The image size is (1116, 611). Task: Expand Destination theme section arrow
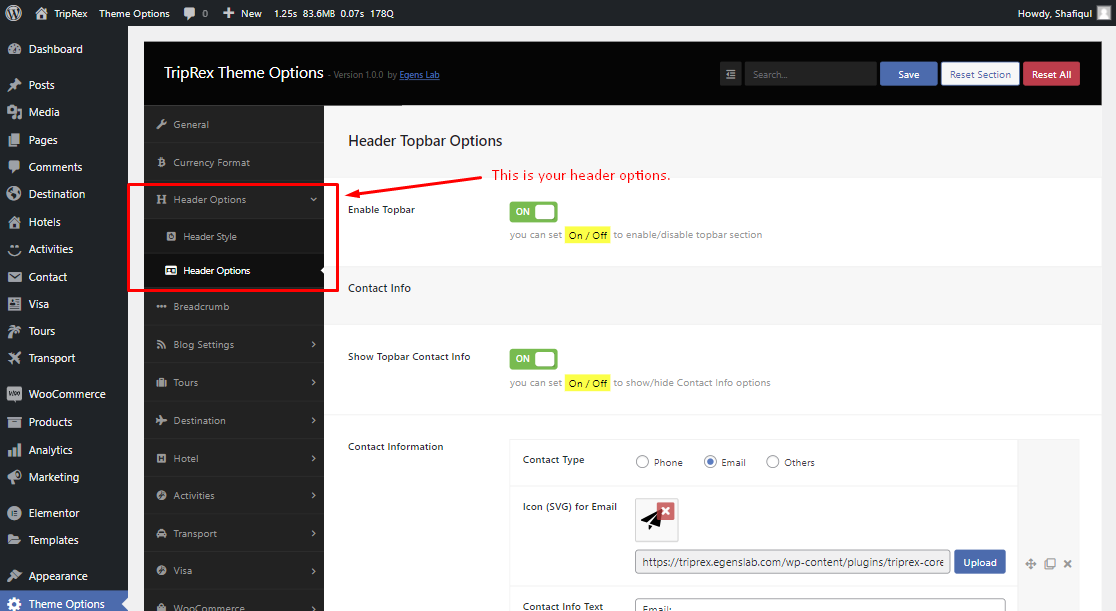(x=313, y=421)
